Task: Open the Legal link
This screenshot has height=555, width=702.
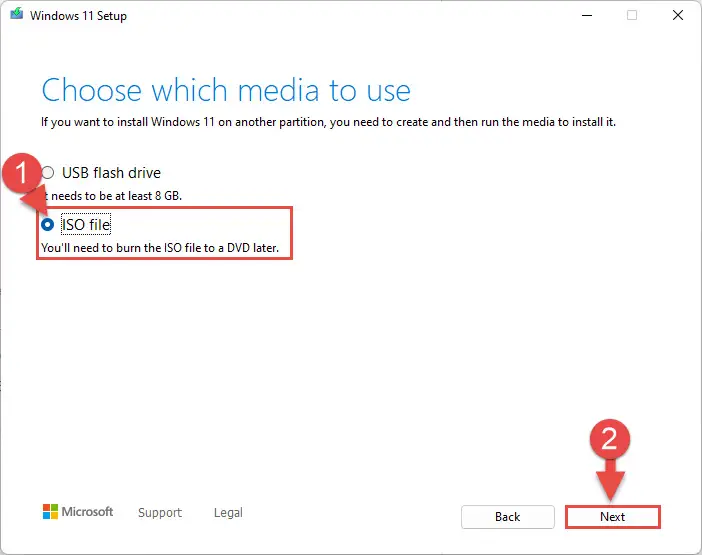Action: point(228,512)
